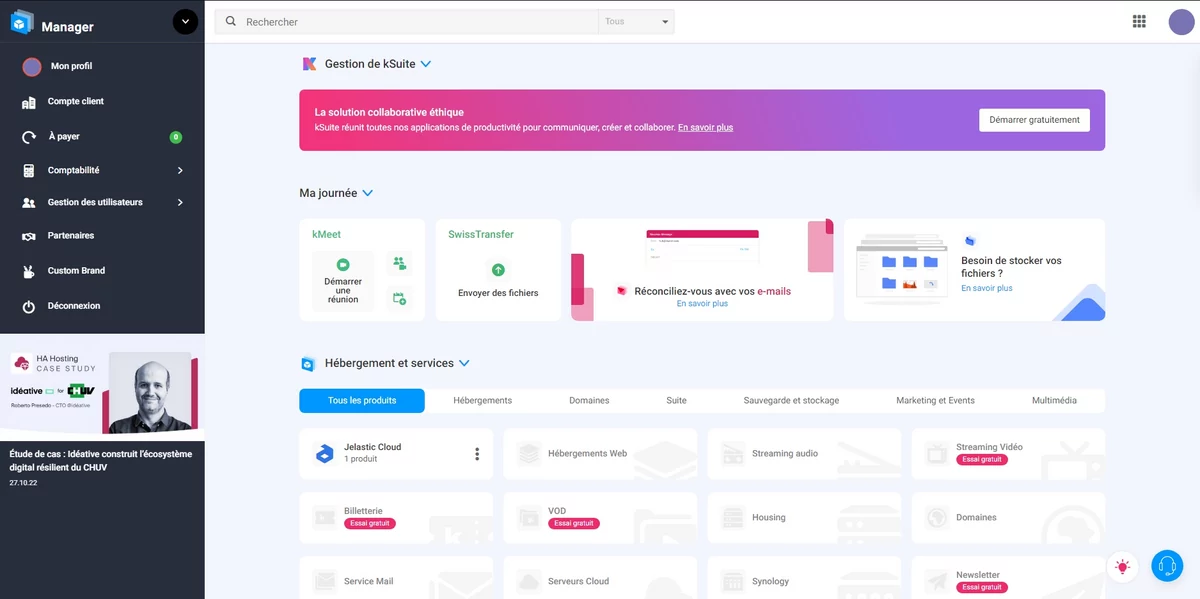
Task: Click the Partenaires handshake icon
Action: (x=29, y=236)
